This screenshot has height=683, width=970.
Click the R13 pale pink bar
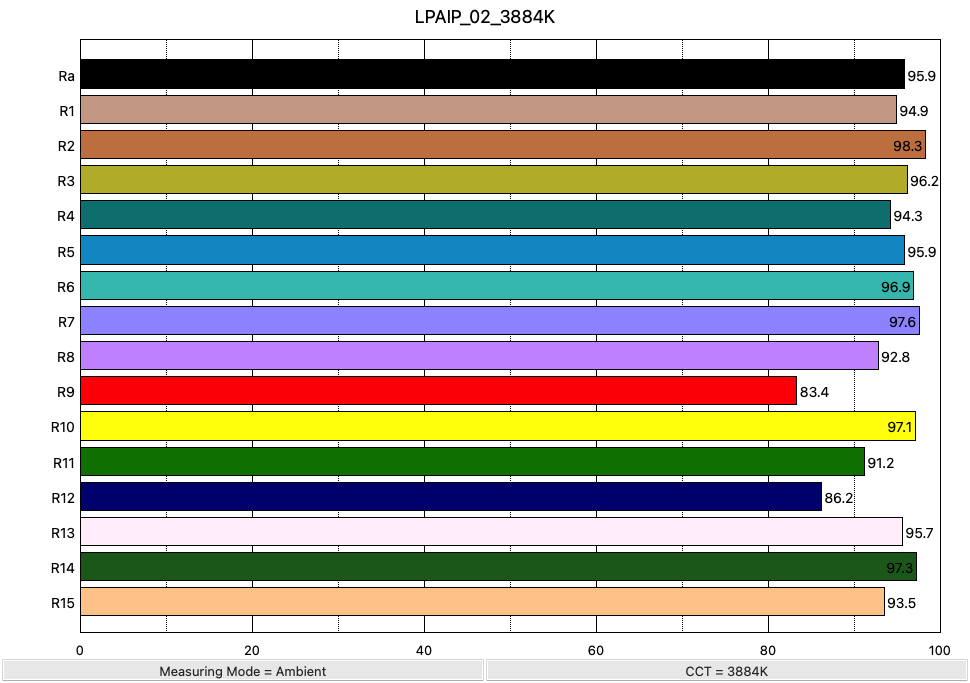[492, 531]
